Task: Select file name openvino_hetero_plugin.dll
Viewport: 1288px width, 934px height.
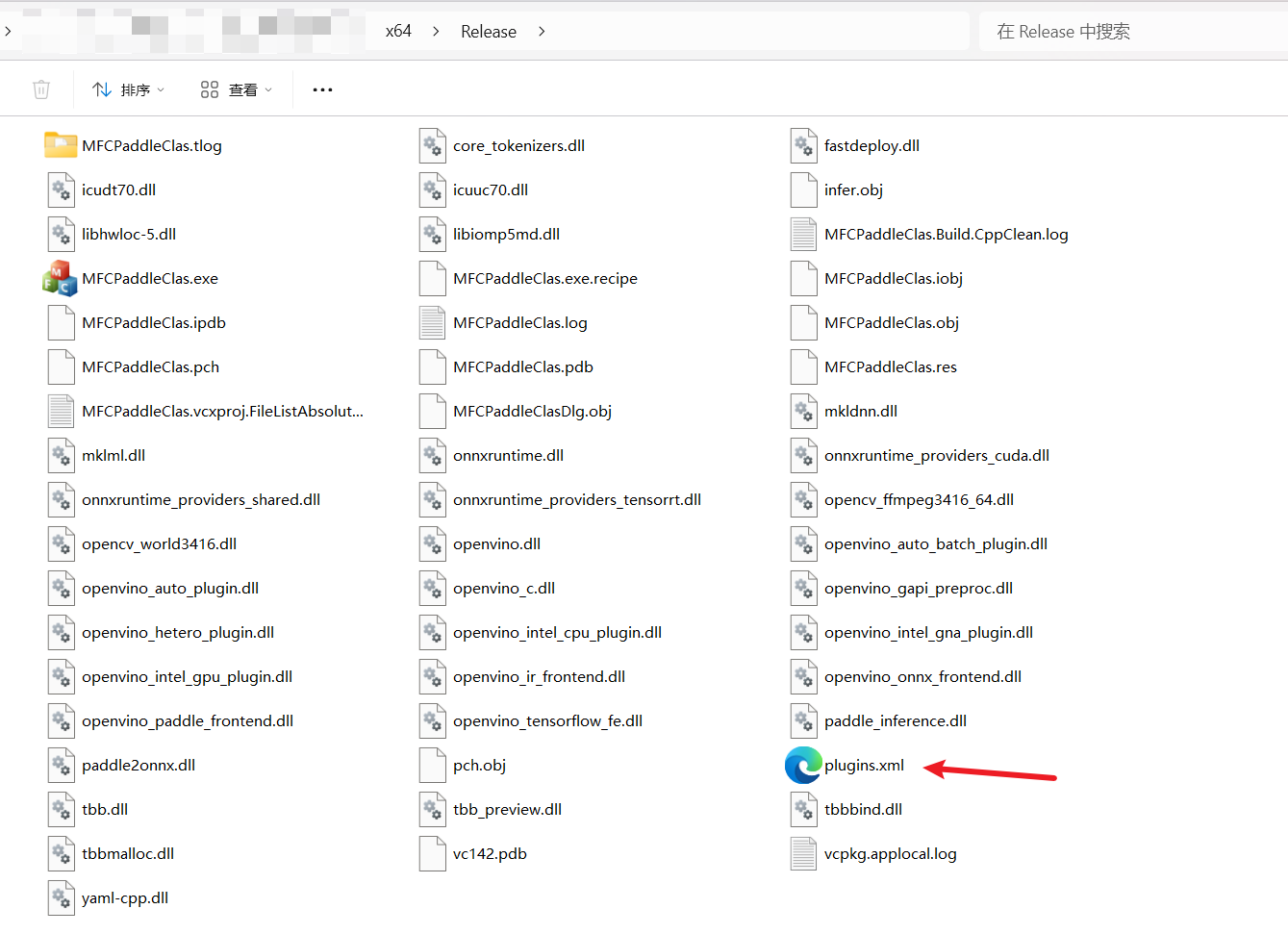Action: tap(178, 632)
